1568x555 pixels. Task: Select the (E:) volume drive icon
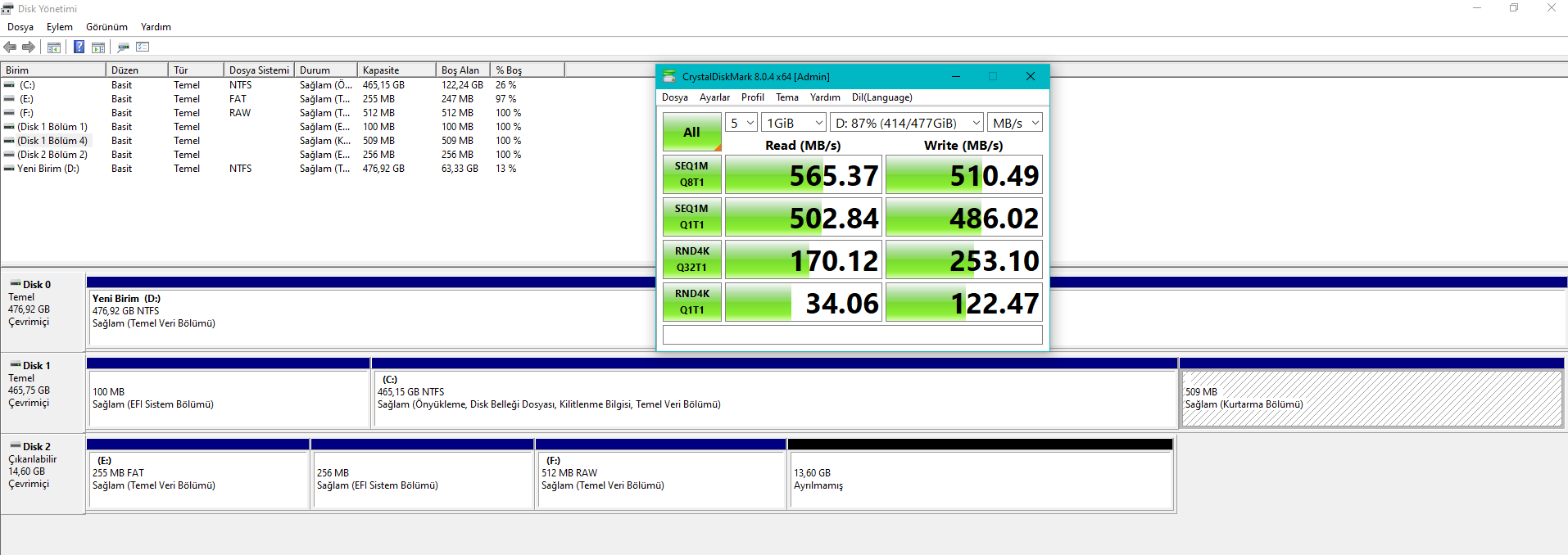click(x=9, y=99)
